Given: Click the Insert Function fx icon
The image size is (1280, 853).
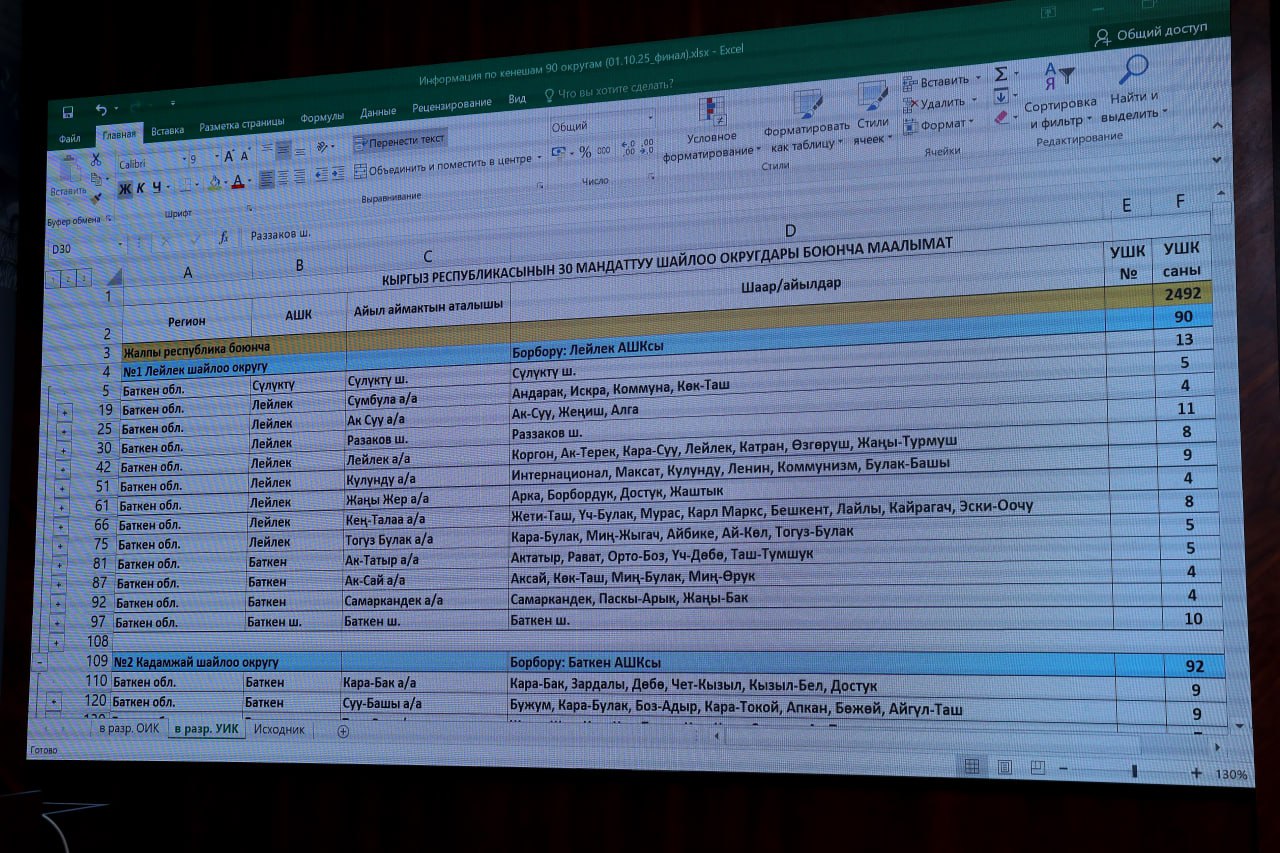Looking at the screenshot, I should [224, 238].
